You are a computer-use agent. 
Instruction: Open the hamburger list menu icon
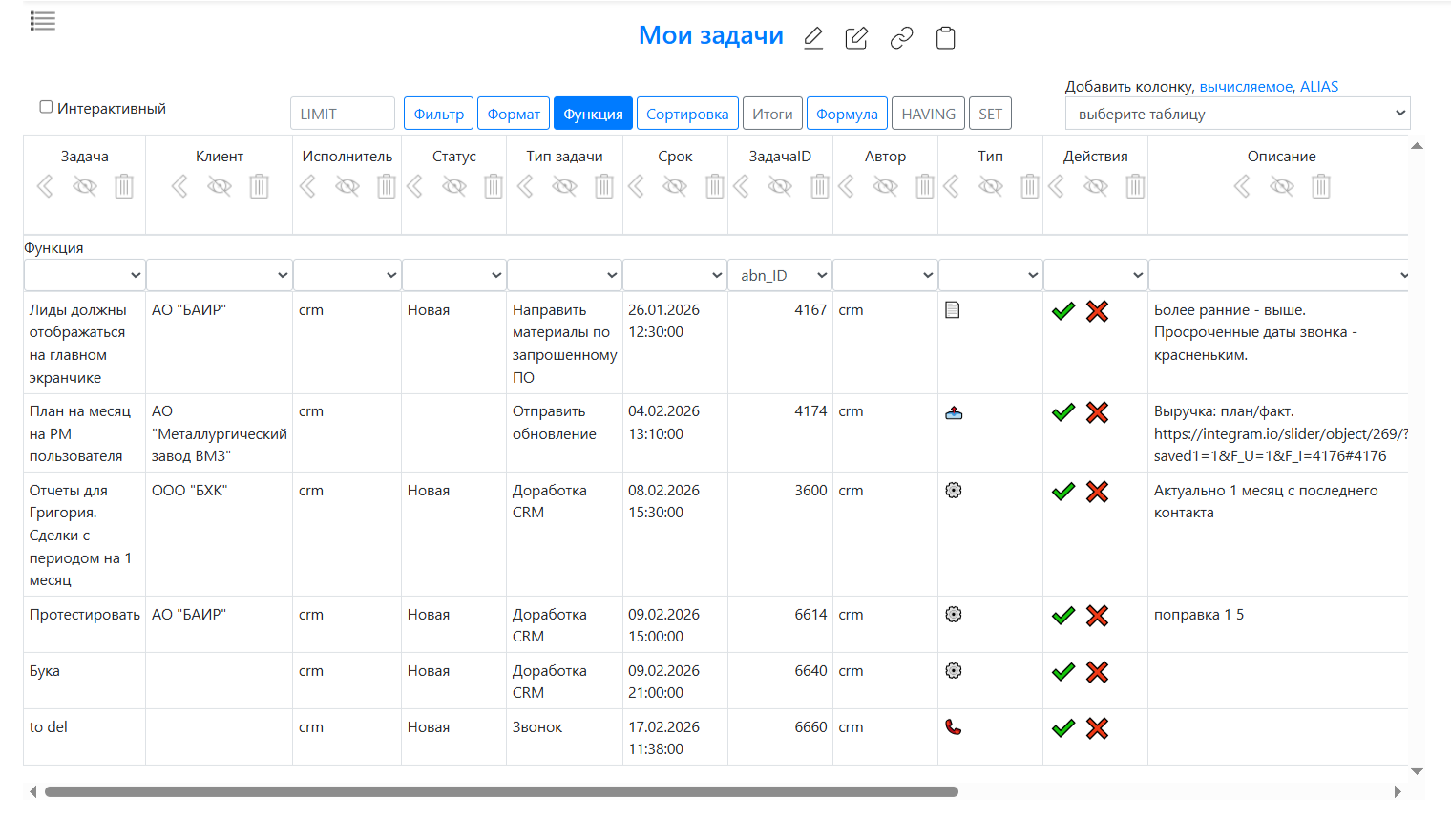tap(43, 21)
